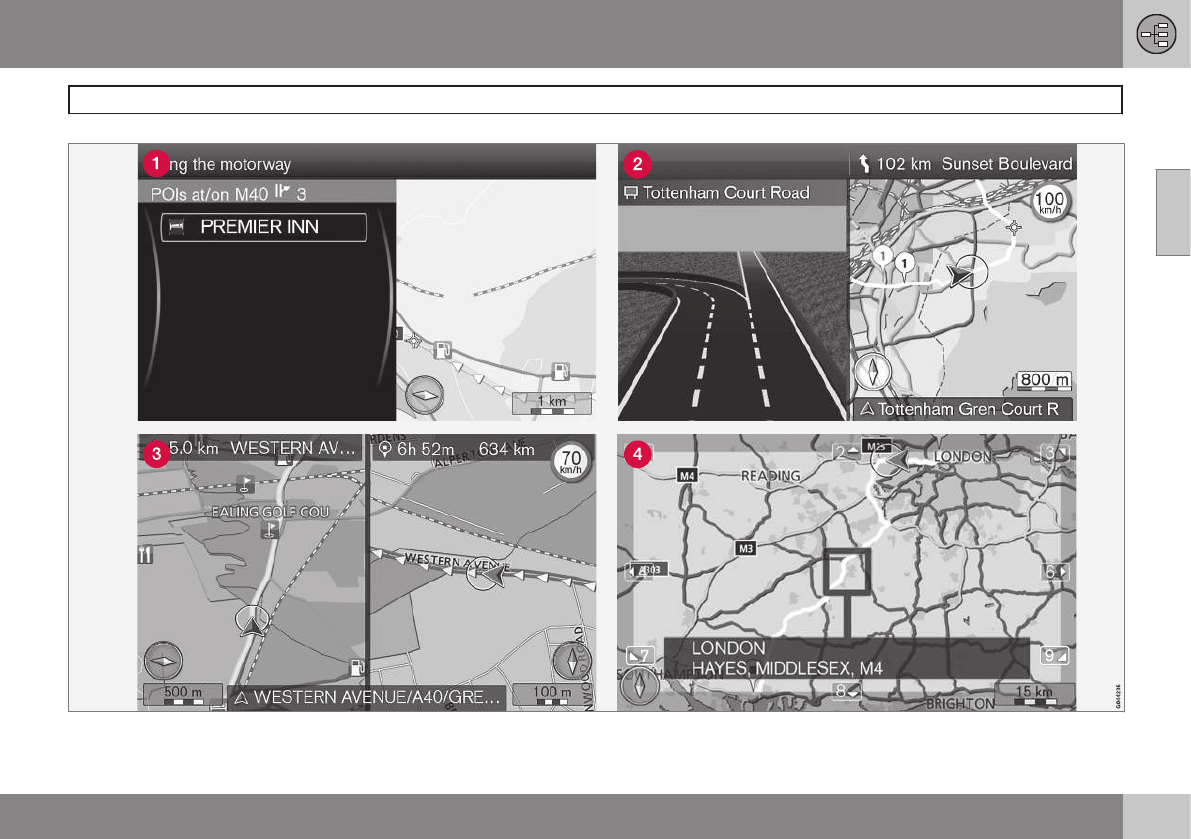Click the red number 3 callout marker
The height and width of the screenshot is (839, 1191).
tap(155, 454)
